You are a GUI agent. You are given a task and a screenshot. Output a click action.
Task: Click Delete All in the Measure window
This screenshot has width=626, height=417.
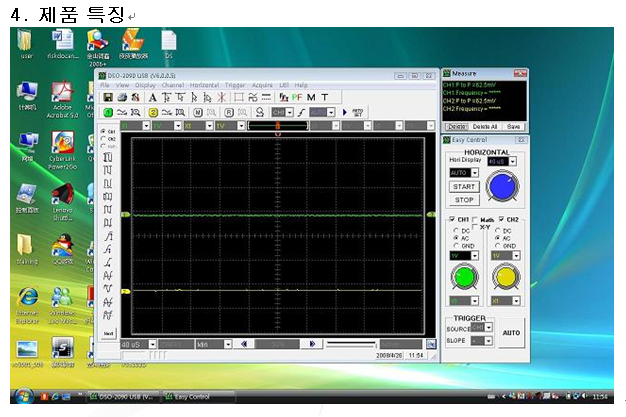point(485,127)
